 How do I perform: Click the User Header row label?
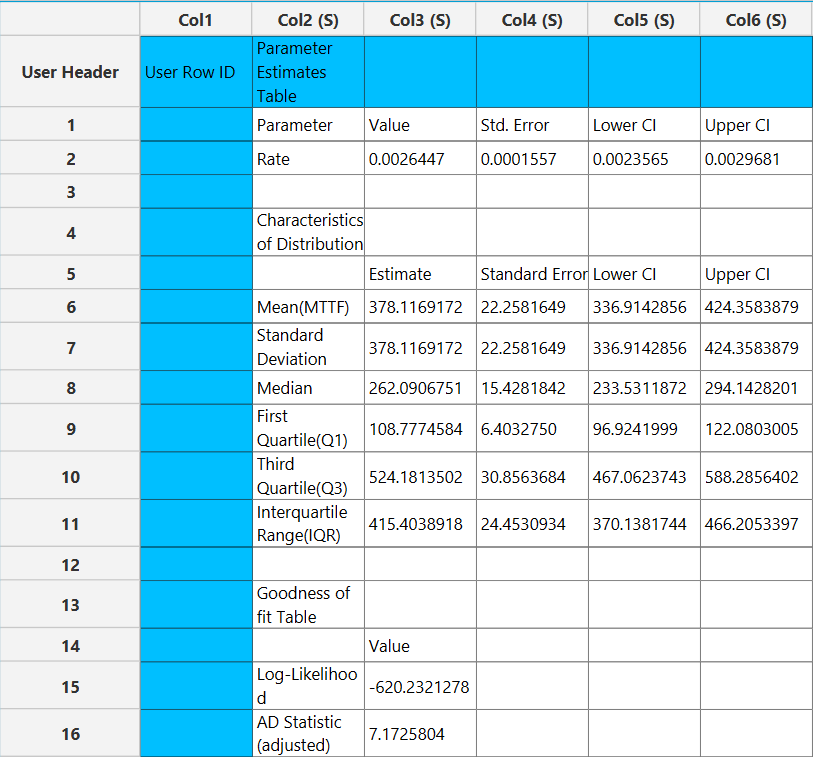(70, 72)
